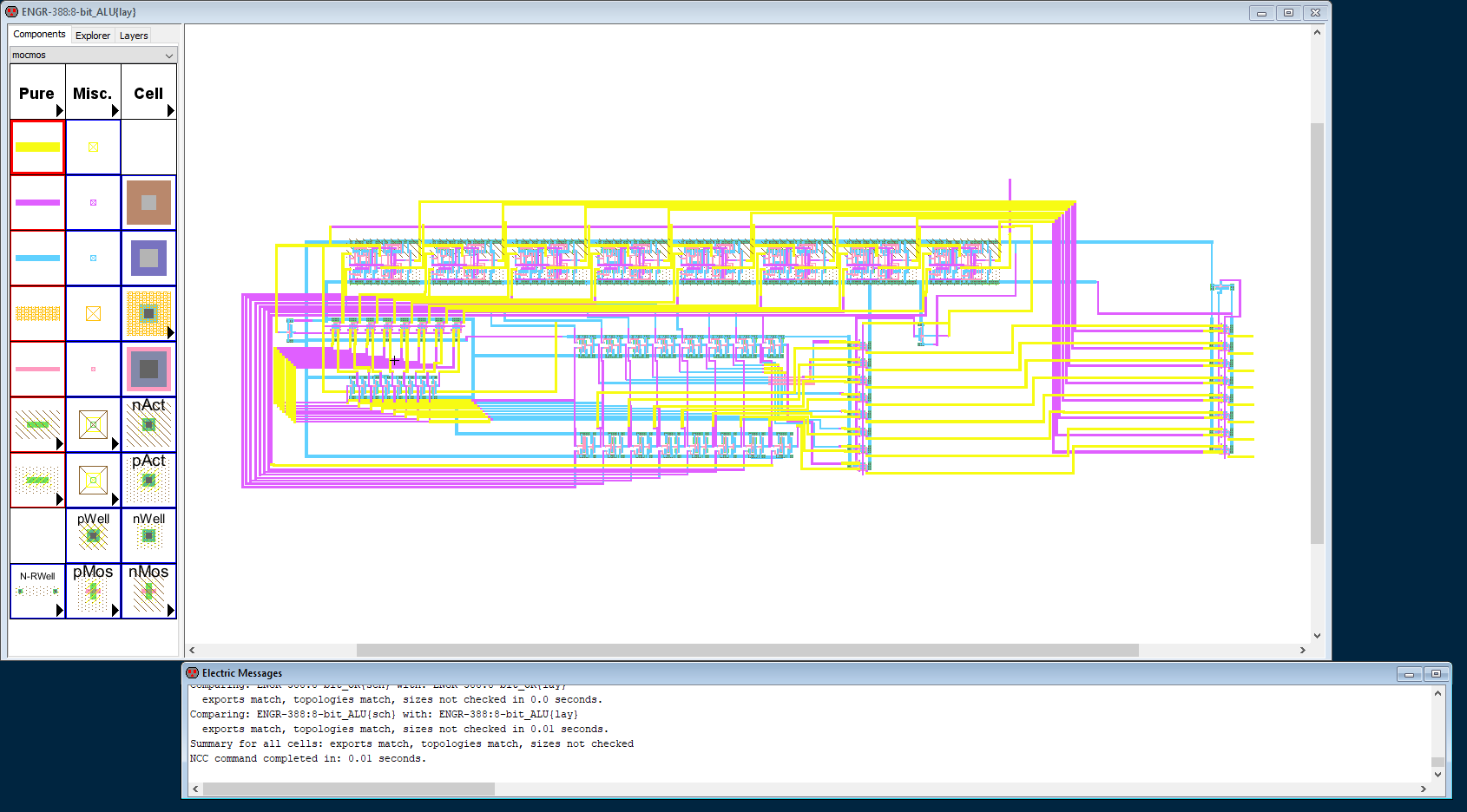Maximize the Electric Messages window
The image size is (1467, 812).
pyautogui.click(x=1436, y=674)
